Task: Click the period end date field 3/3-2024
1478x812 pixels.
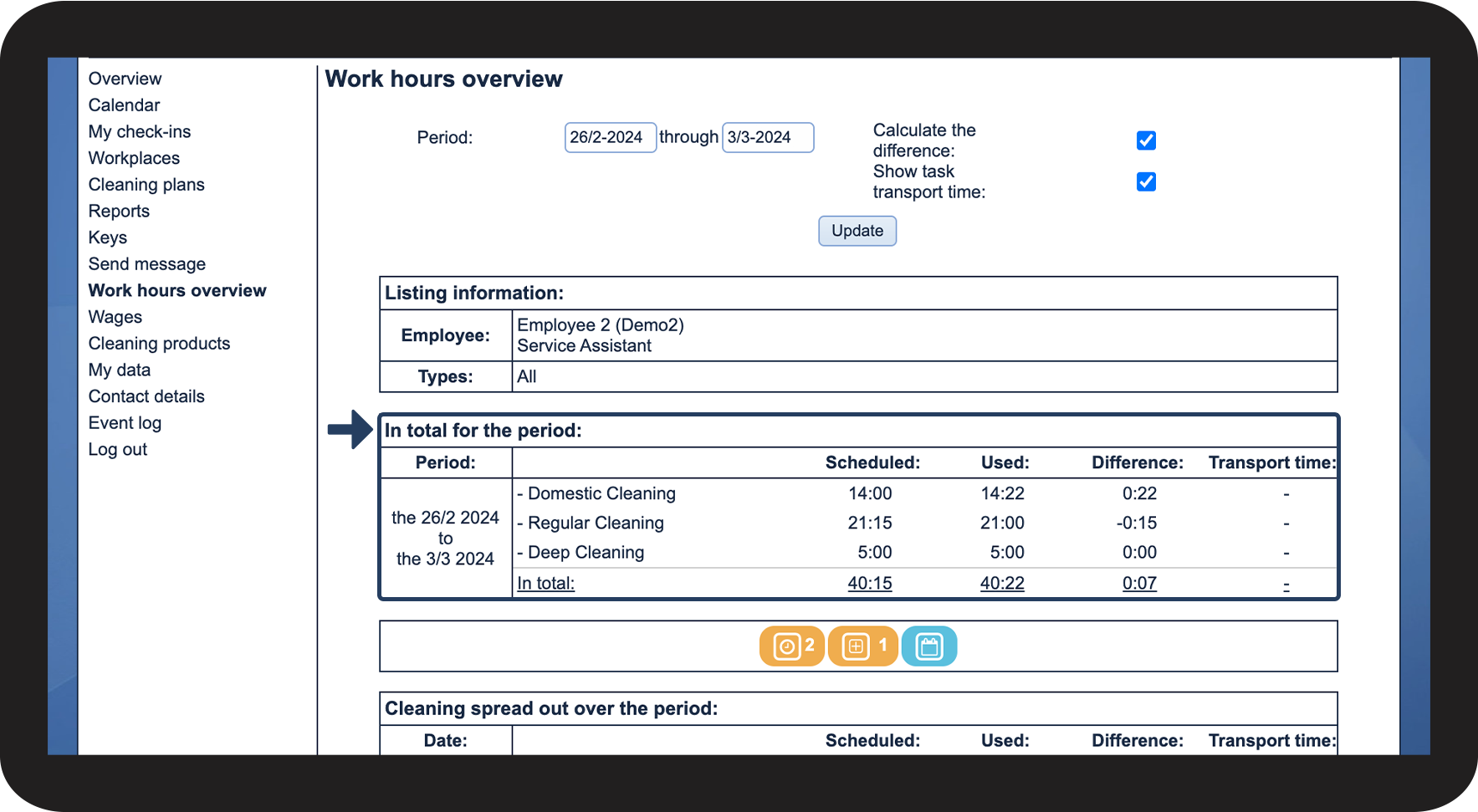Action: click(767, 137)
